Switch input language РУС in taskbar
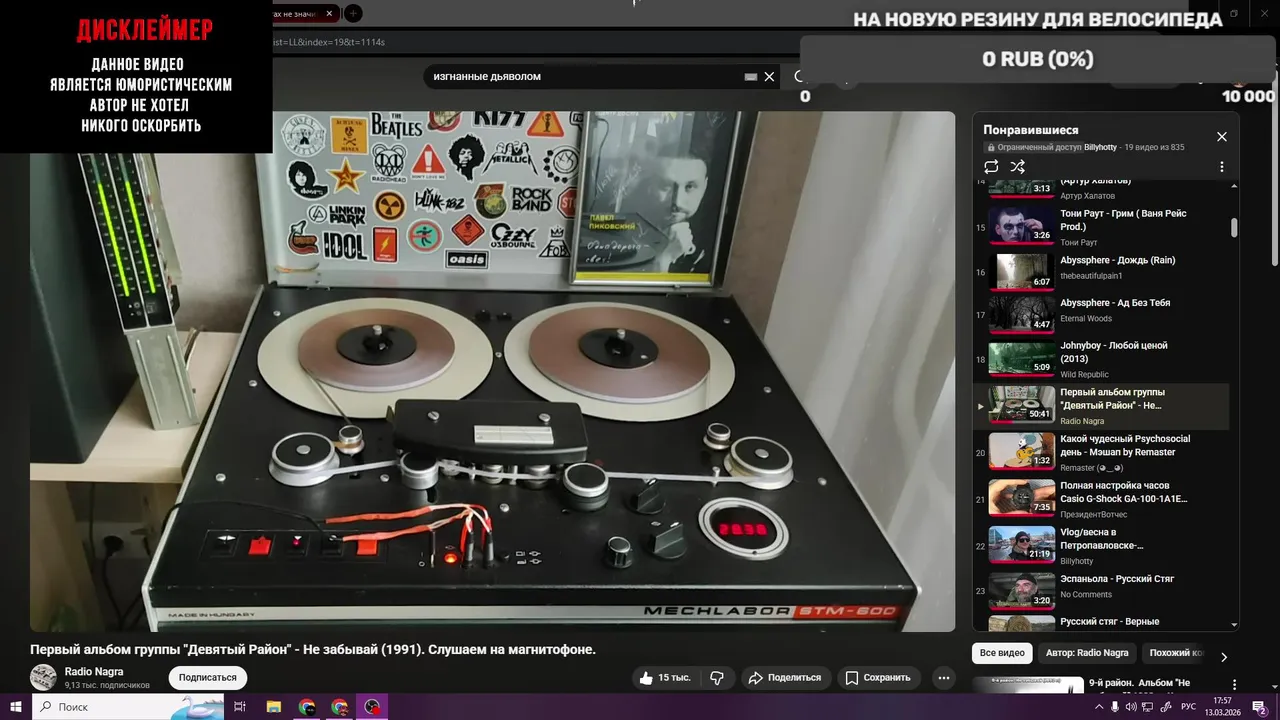1280x720 pixels. [1189, 707]
